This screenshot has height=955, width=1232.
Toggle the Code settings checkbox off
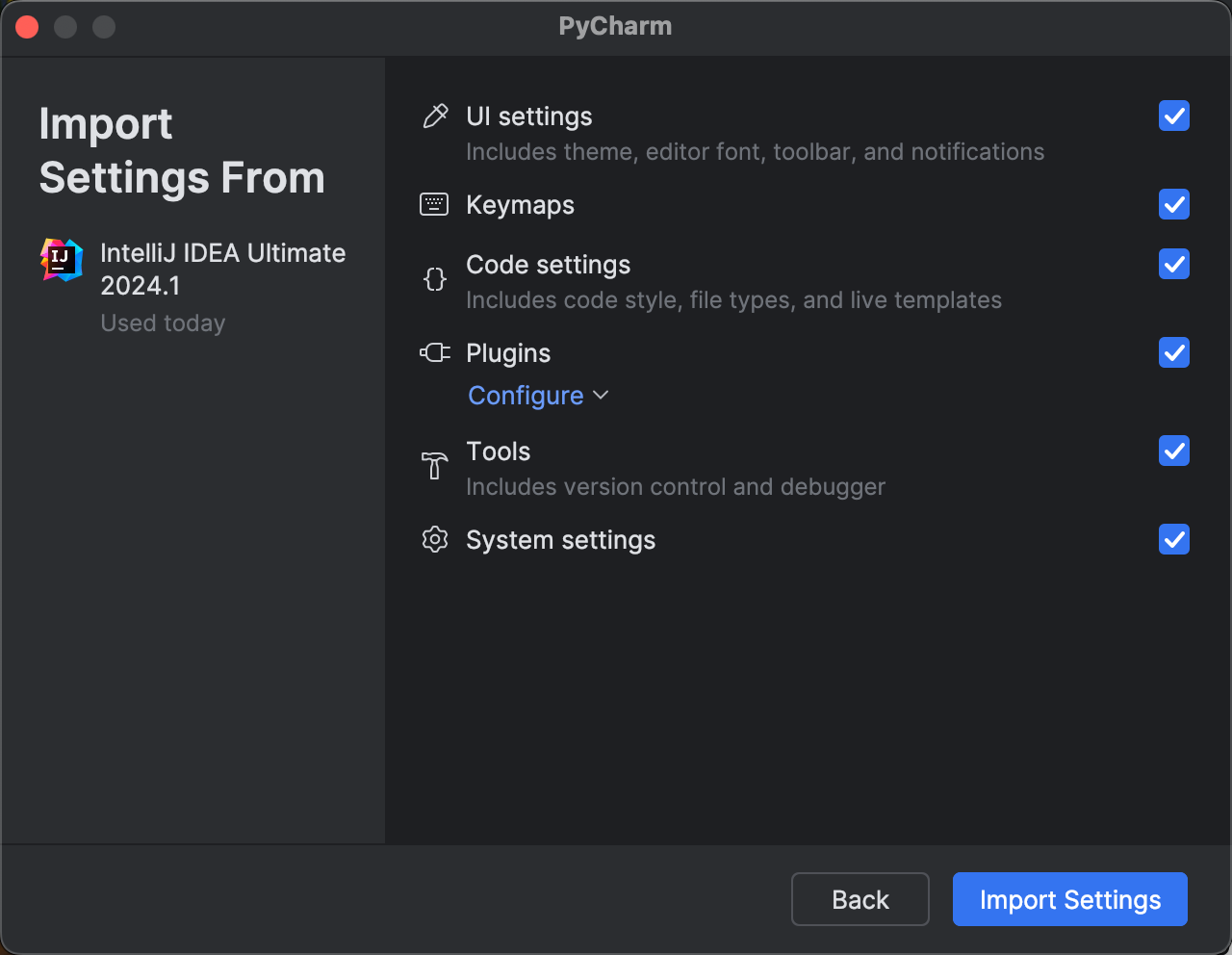coord(1173,264)
